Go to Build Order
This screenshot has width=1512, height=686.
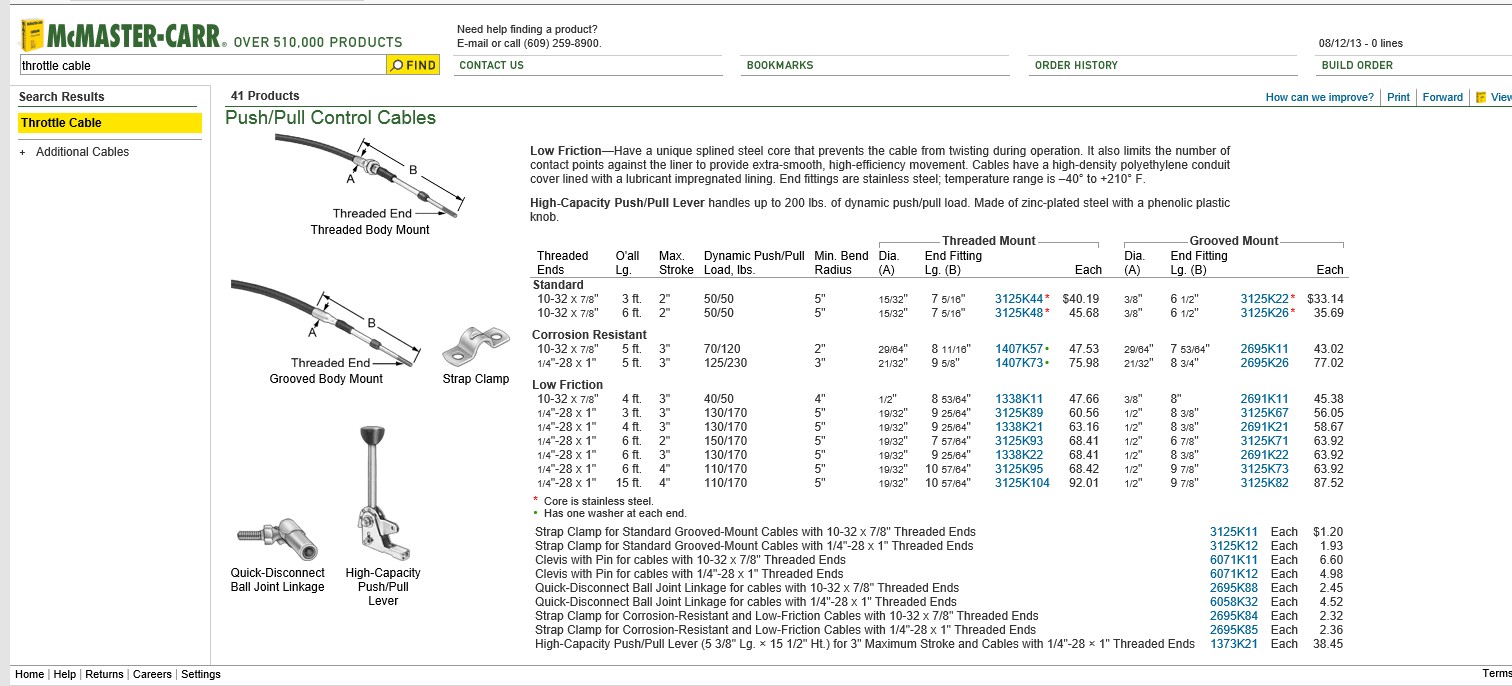1356,65
